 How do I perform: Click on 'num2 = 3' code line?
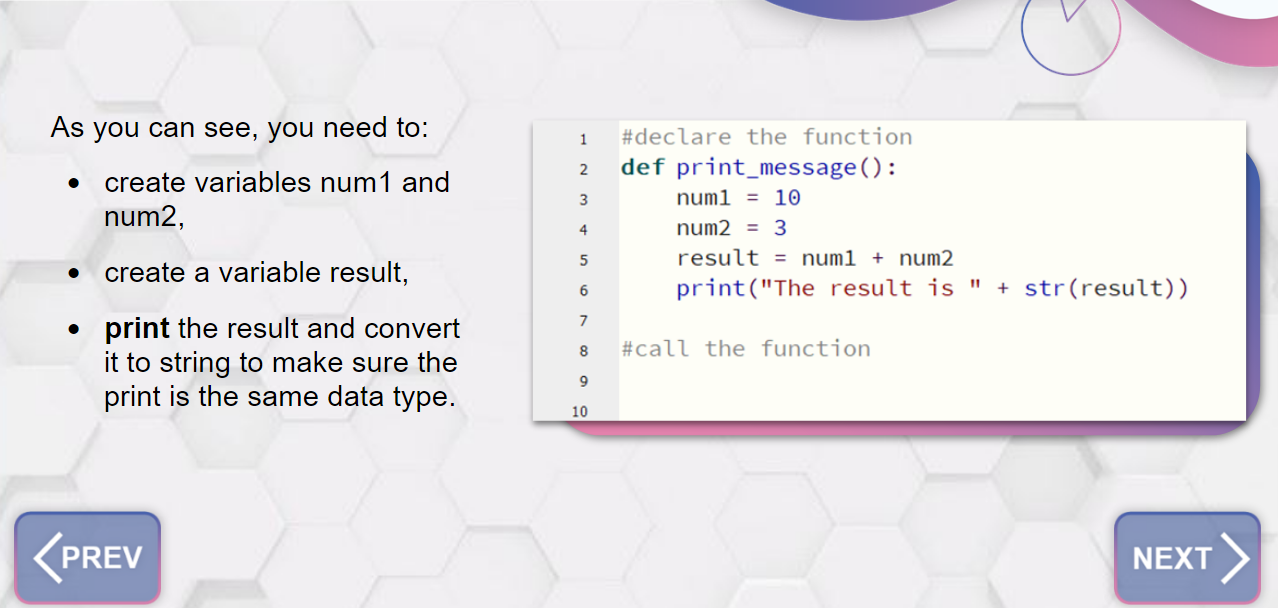click(x=731, y=227)
